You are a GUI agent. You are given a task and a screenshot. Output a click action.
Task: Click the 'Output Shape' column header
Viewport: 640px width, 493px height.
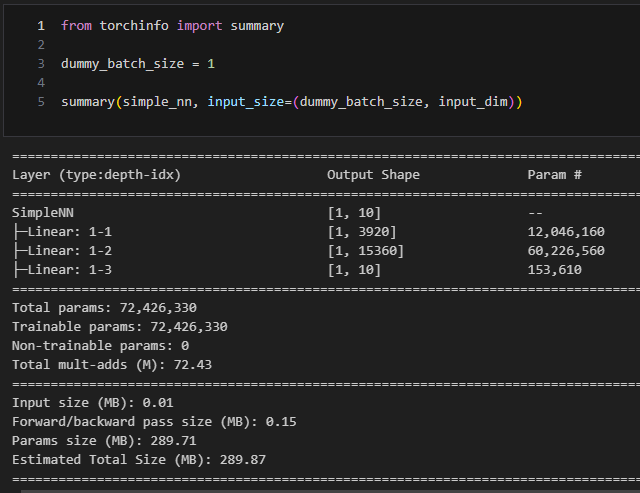pos(373,175)
